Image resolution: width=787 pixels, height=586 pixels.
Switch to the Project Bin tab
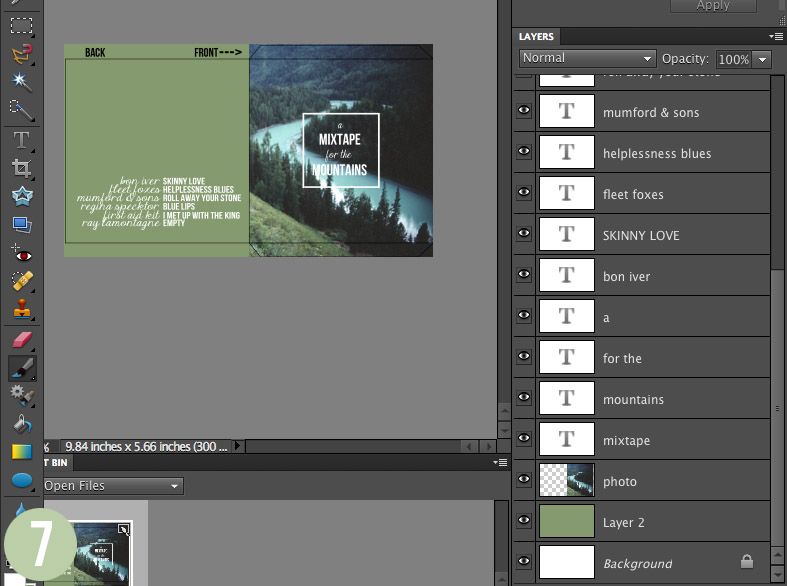pos(58,463)
